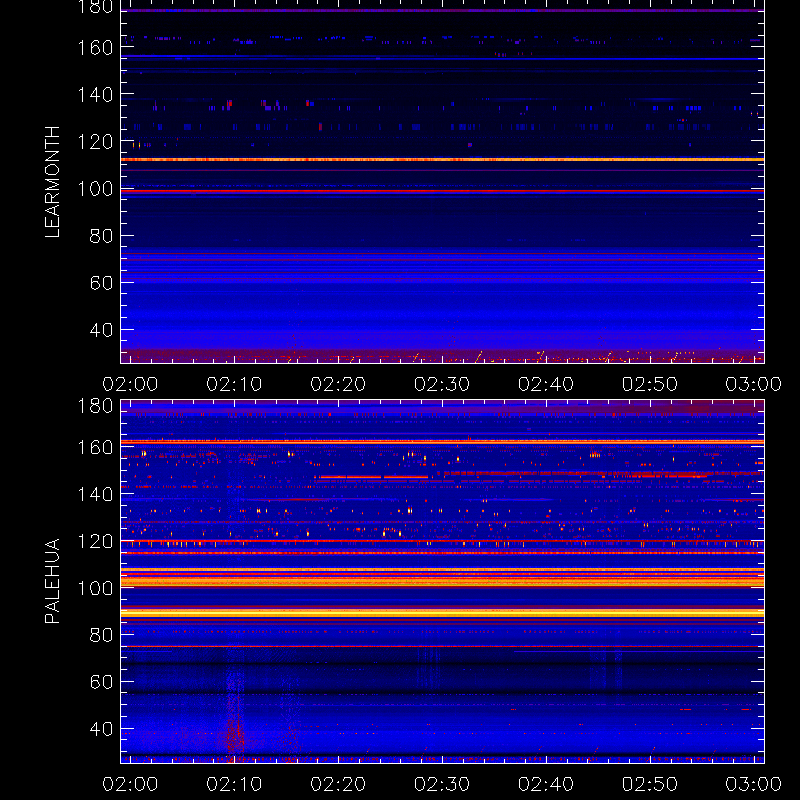Click the 80 tick label on the Learmonth plot
800x800 pixels.
101,236
